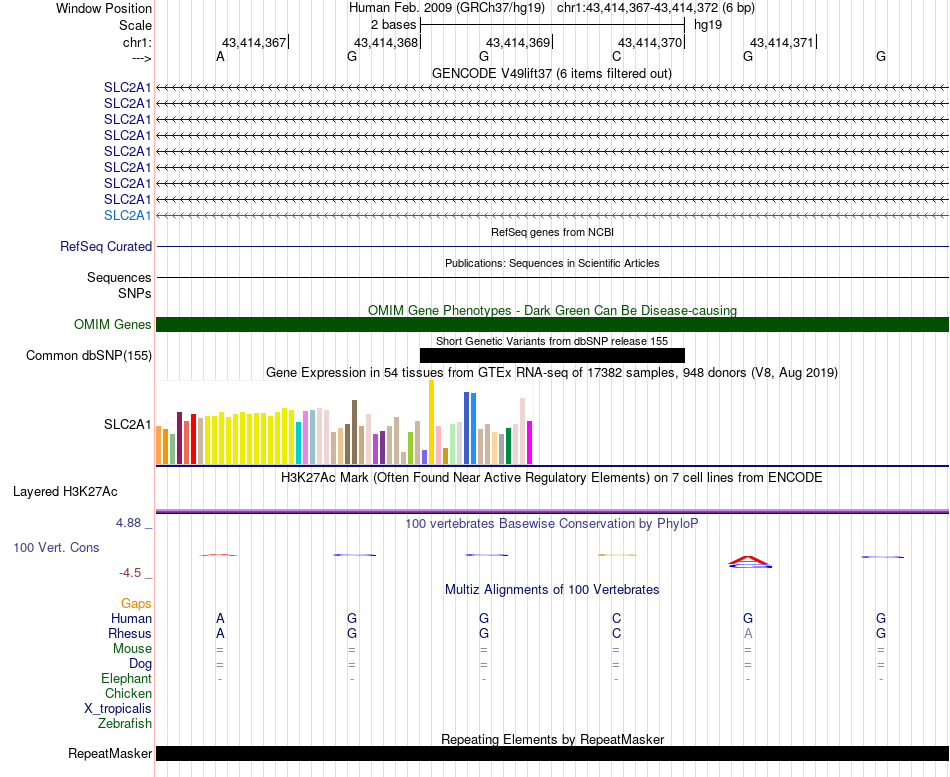Open Short Genetic Variants from dbSNP title

coord(552,341)
